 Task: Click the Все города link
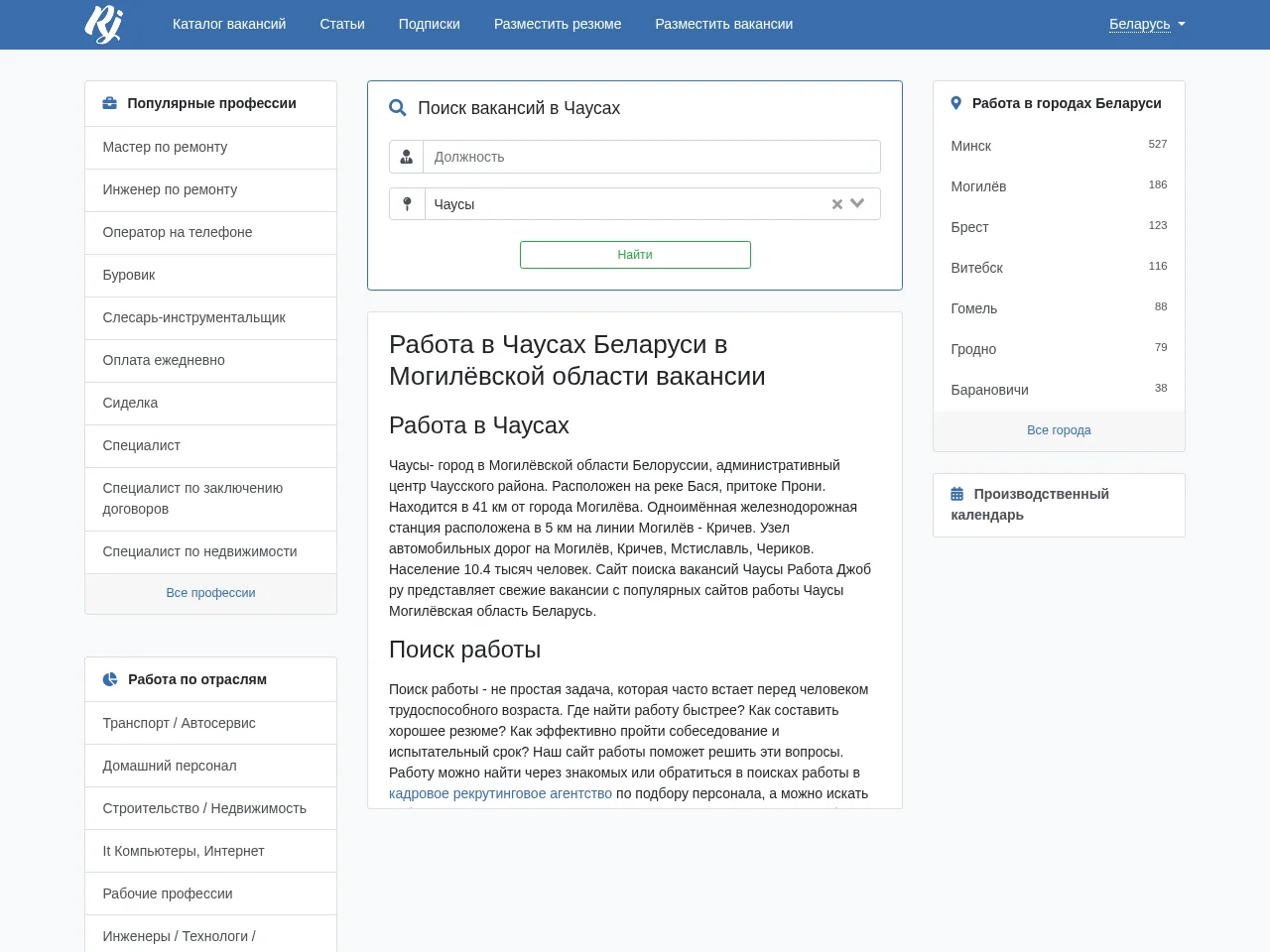point(1059,430)
